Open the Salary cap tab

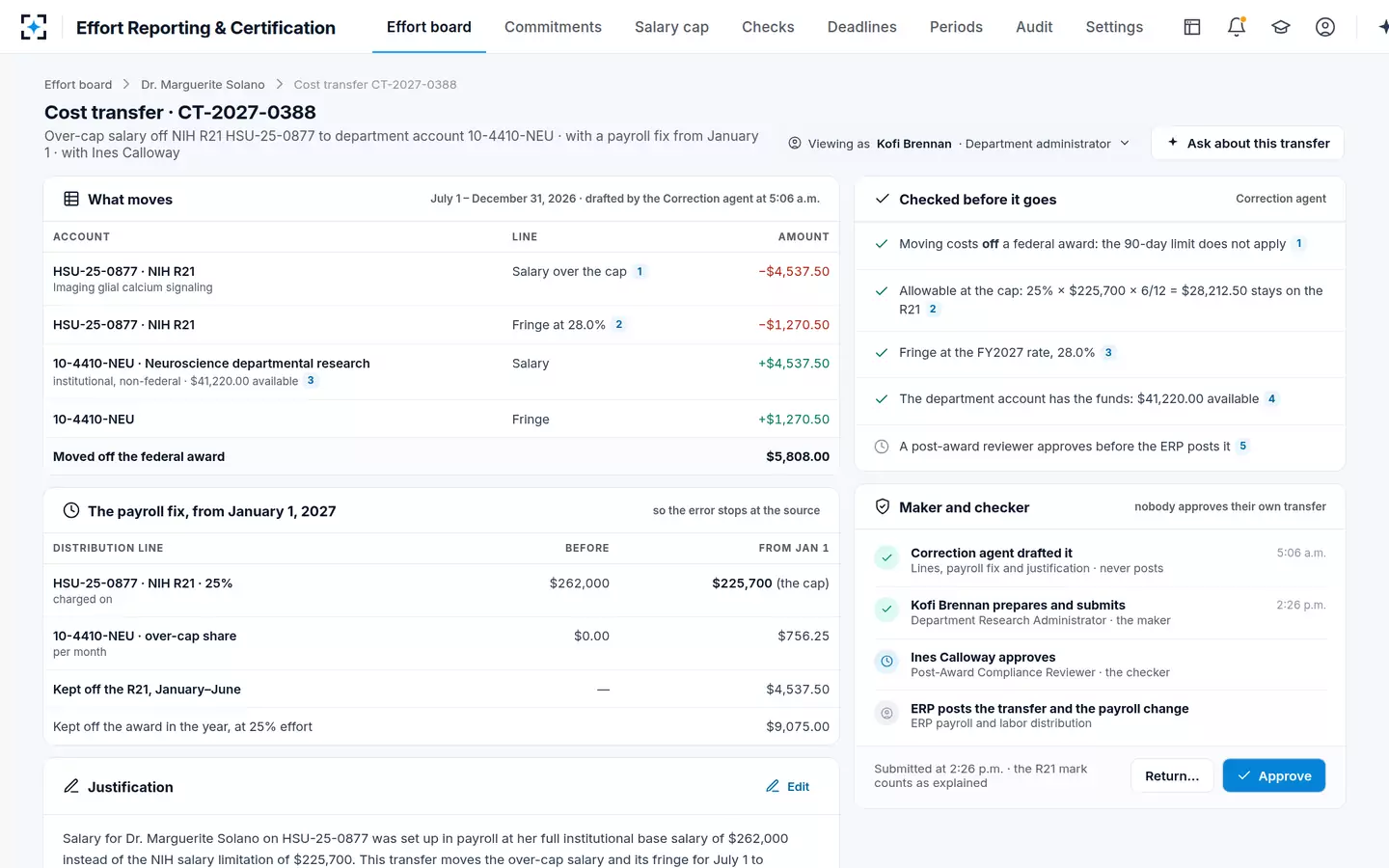[671, 27]
